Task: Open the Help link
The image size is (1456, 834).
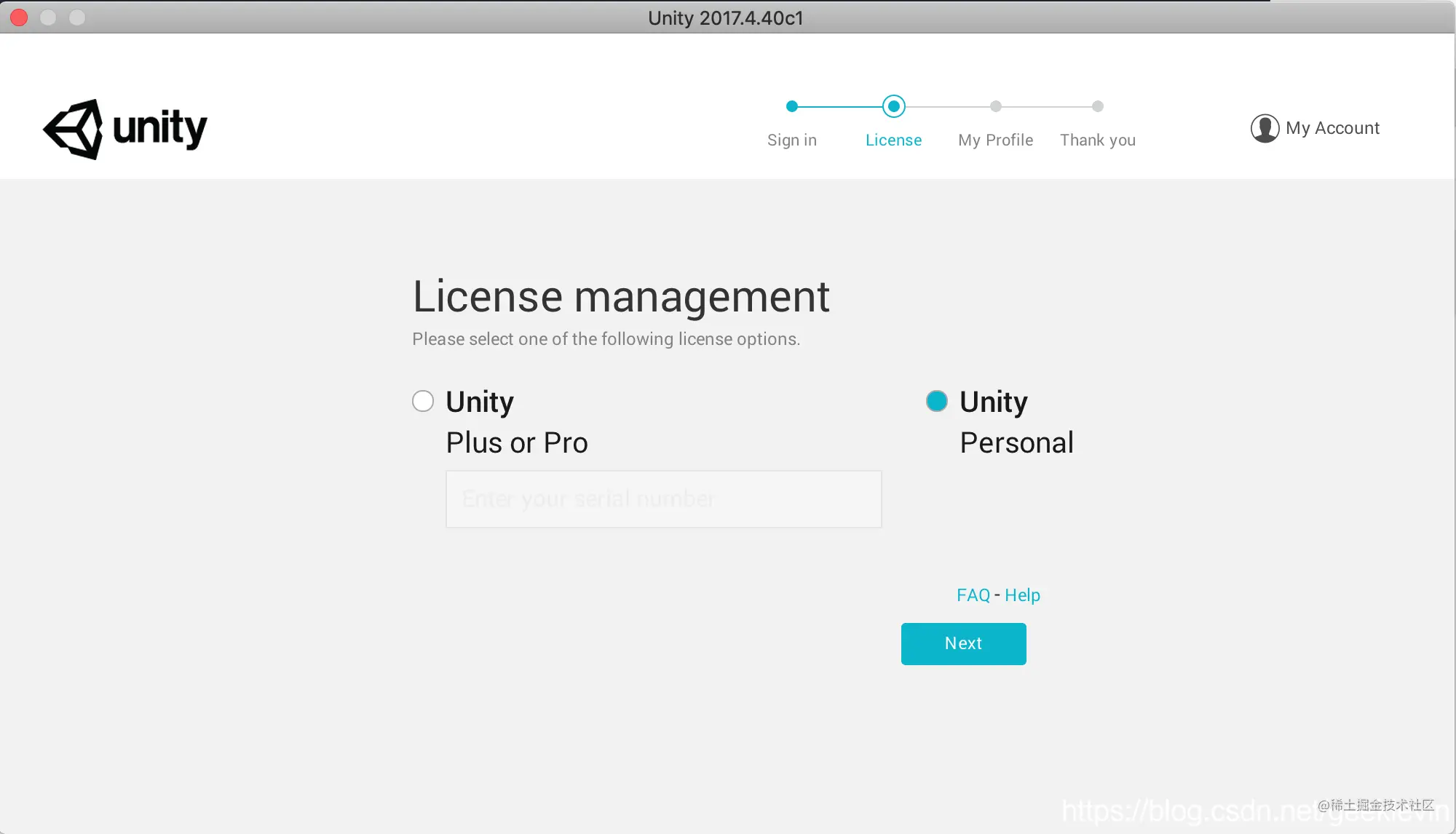Action: coord(1022,595)
